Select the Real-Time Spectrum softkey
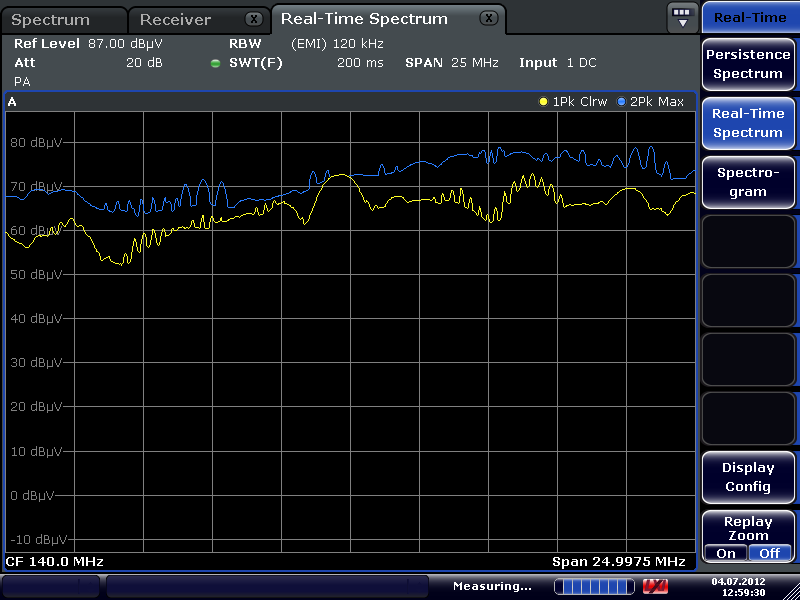The image size is (800, 600). tap(748, 123)
